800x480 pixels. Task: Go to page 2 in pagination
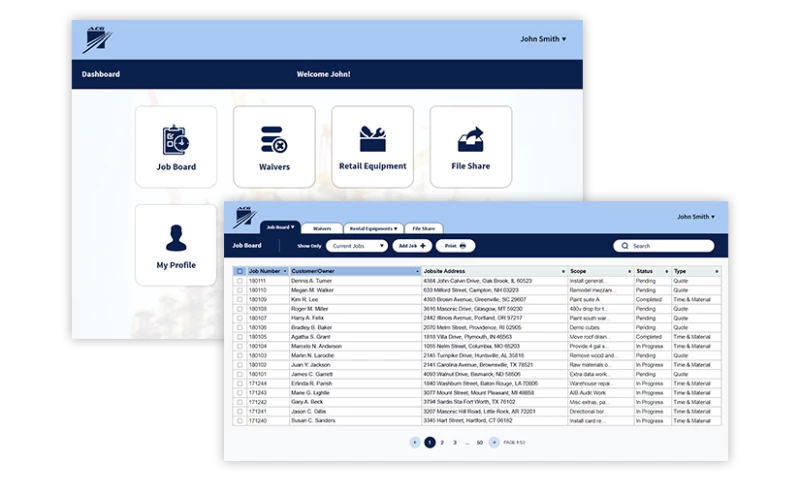pos(442,443)
